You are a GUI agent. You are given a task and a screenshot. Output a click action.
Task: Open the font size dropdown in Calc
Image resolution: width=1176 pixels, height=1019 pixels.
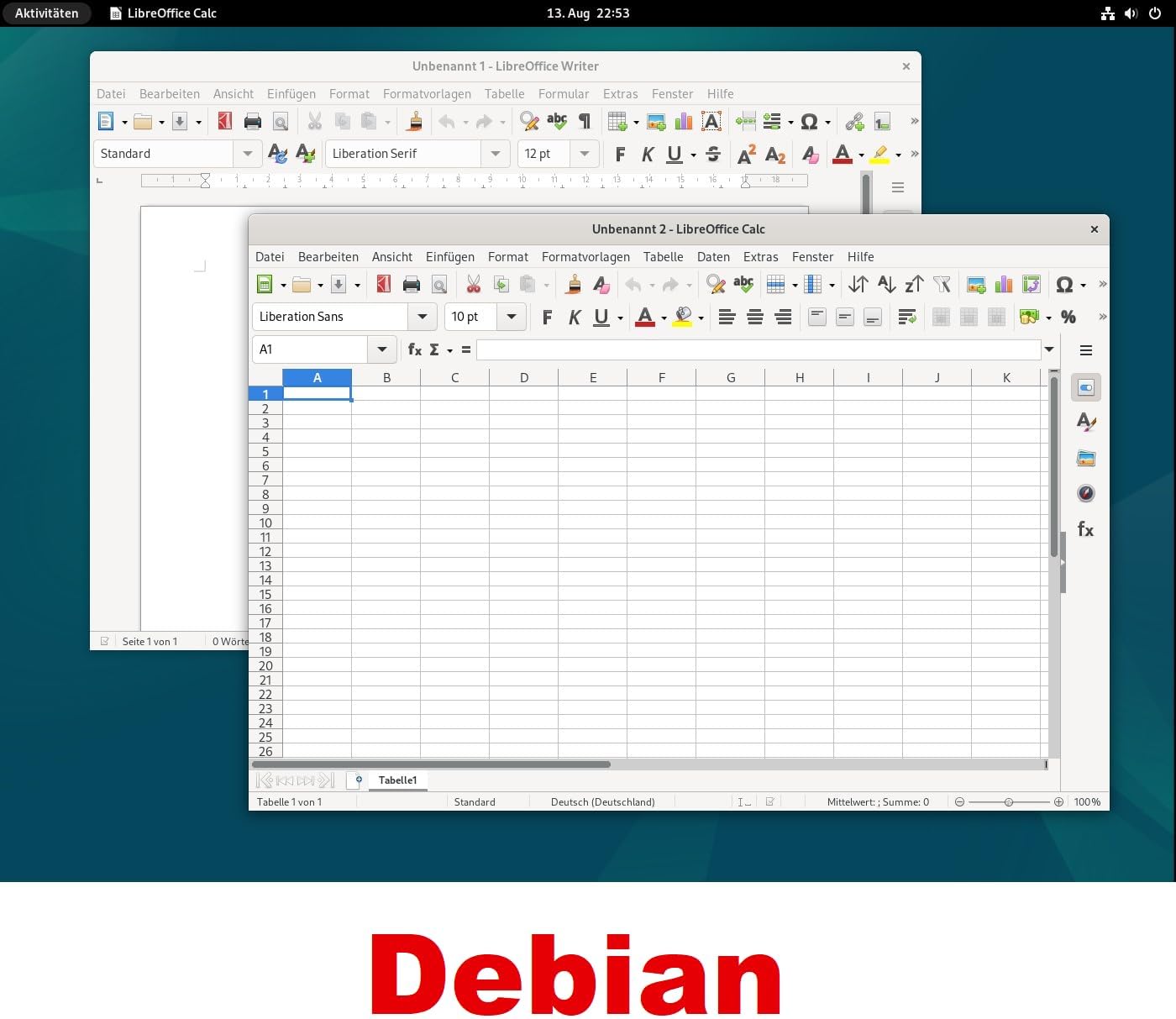coord(512,317)
